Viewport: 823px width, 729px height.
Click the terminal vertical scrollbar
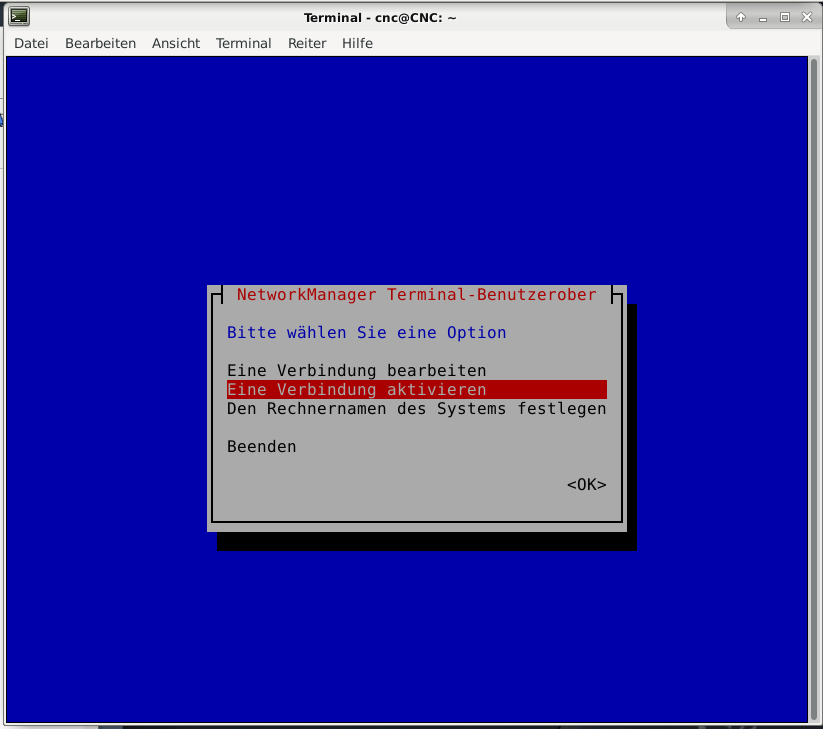point(814,389)
